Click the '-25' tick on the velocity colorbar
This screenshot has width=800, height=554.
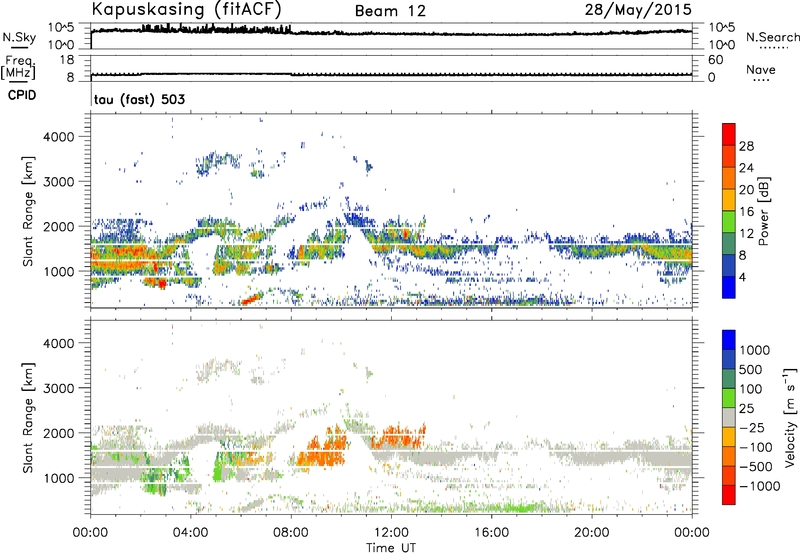752,427
